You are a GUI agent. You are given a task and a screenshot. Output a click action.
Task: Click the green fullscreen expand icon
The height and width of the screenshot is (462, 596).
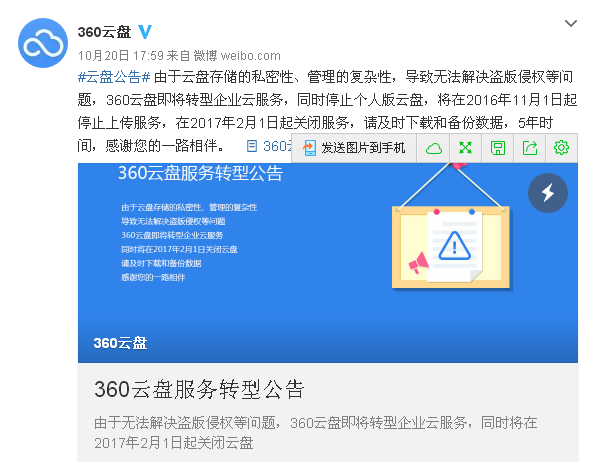pos(466,148)
